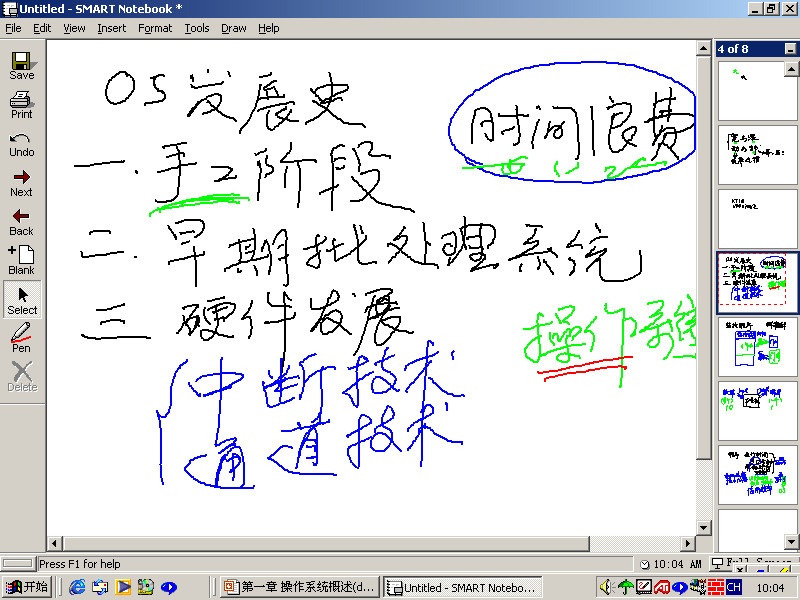Click the canvas vertical scrollbar thumb
This screenshot has height=600, width=800.
tap(704, 258)
